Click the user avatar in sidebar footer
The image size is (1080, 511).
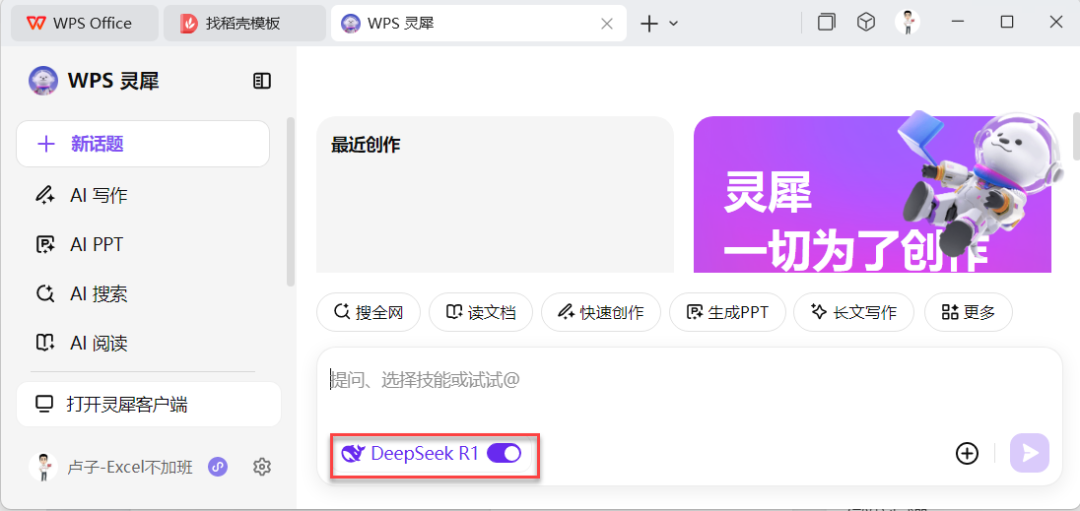click(x=43, y=466)
